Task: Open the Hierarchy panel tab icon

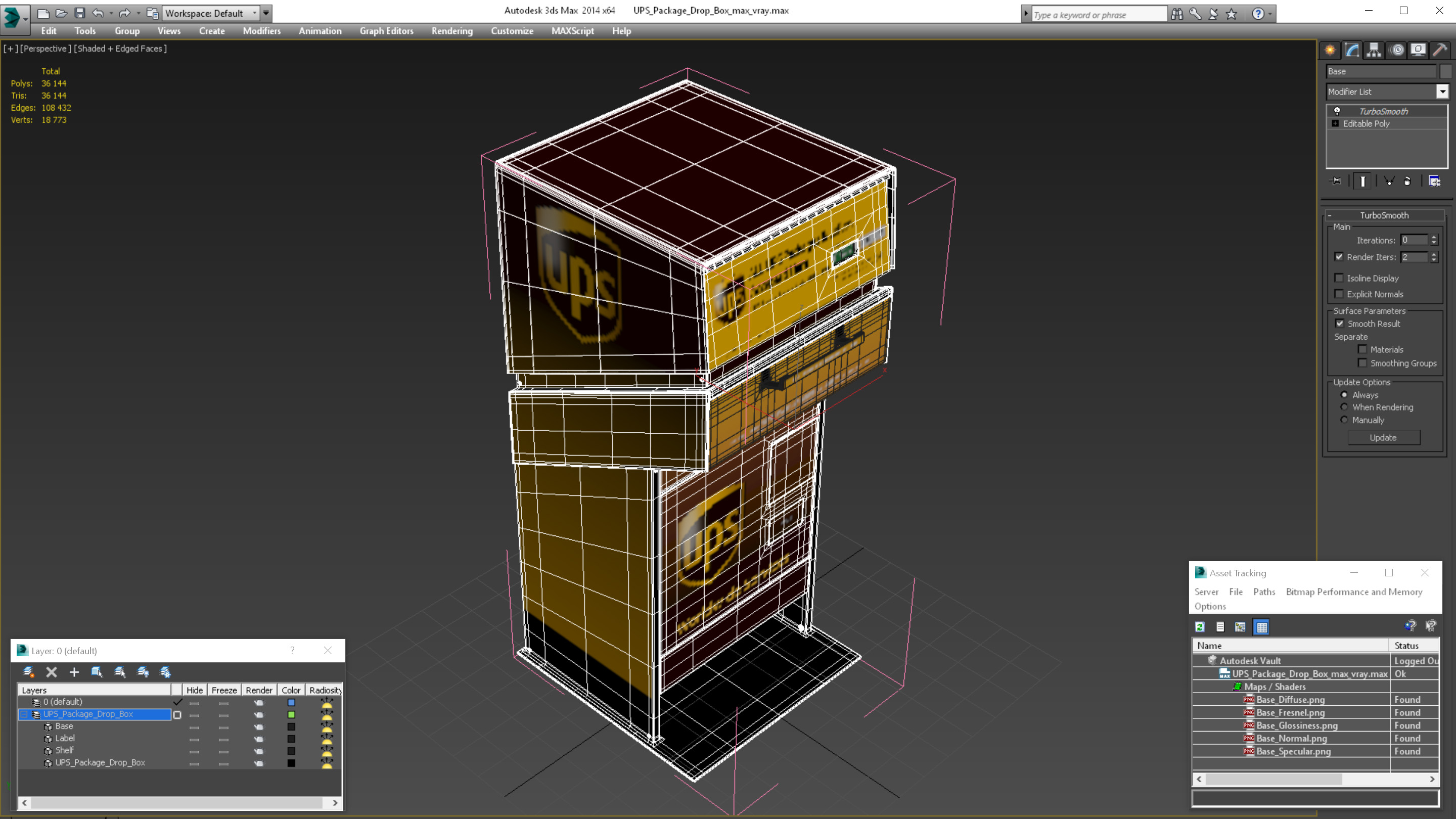Action: pos(1374,51)
